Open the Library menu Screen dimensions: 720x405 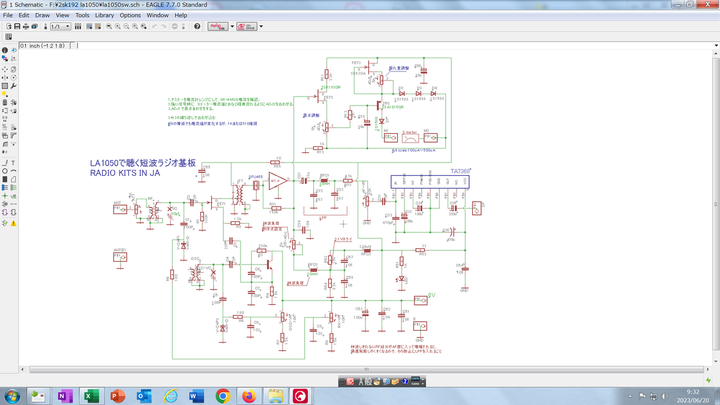click(x=104, y=16)
